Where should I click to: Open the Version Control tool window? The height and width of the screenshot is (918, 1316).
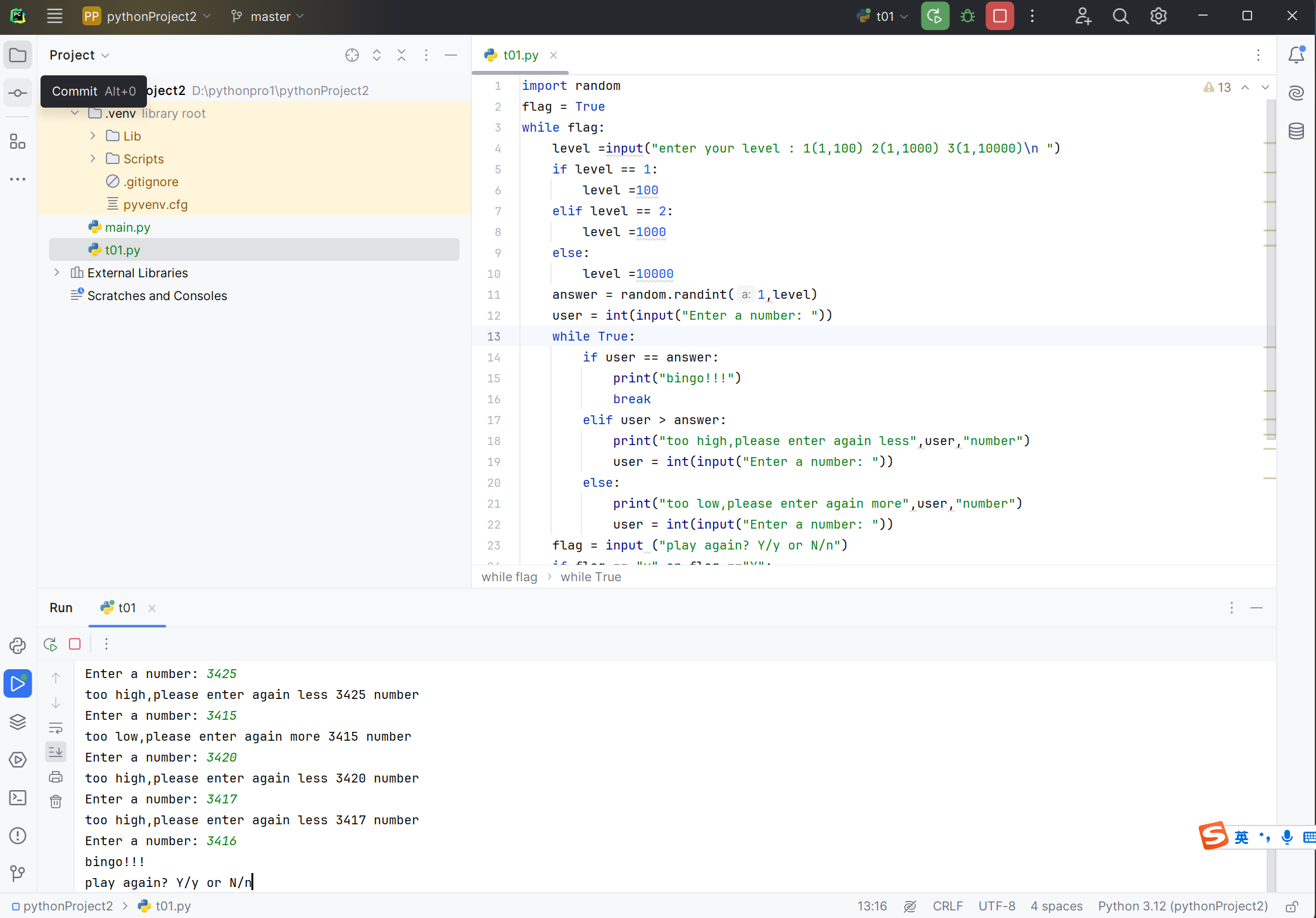(x=18, y=874)
